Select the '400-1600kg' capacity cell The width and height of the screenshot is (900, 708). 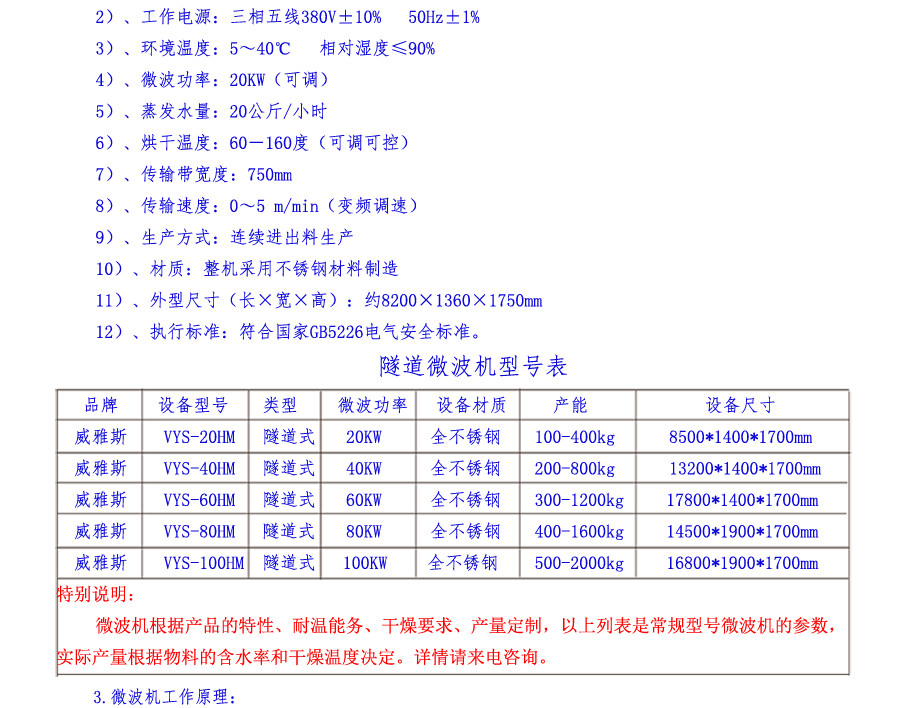579,532
